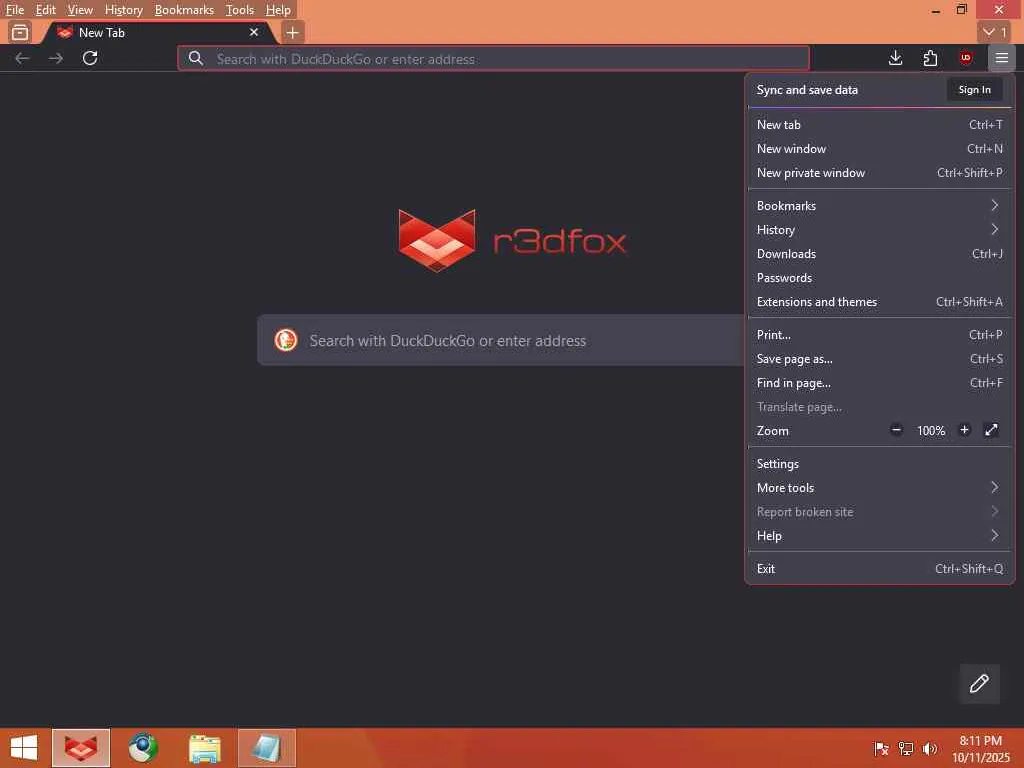The height and width of the screenshot is (768, 1024).
Task: Focus the top address bar field
Action: coord(493,59)
